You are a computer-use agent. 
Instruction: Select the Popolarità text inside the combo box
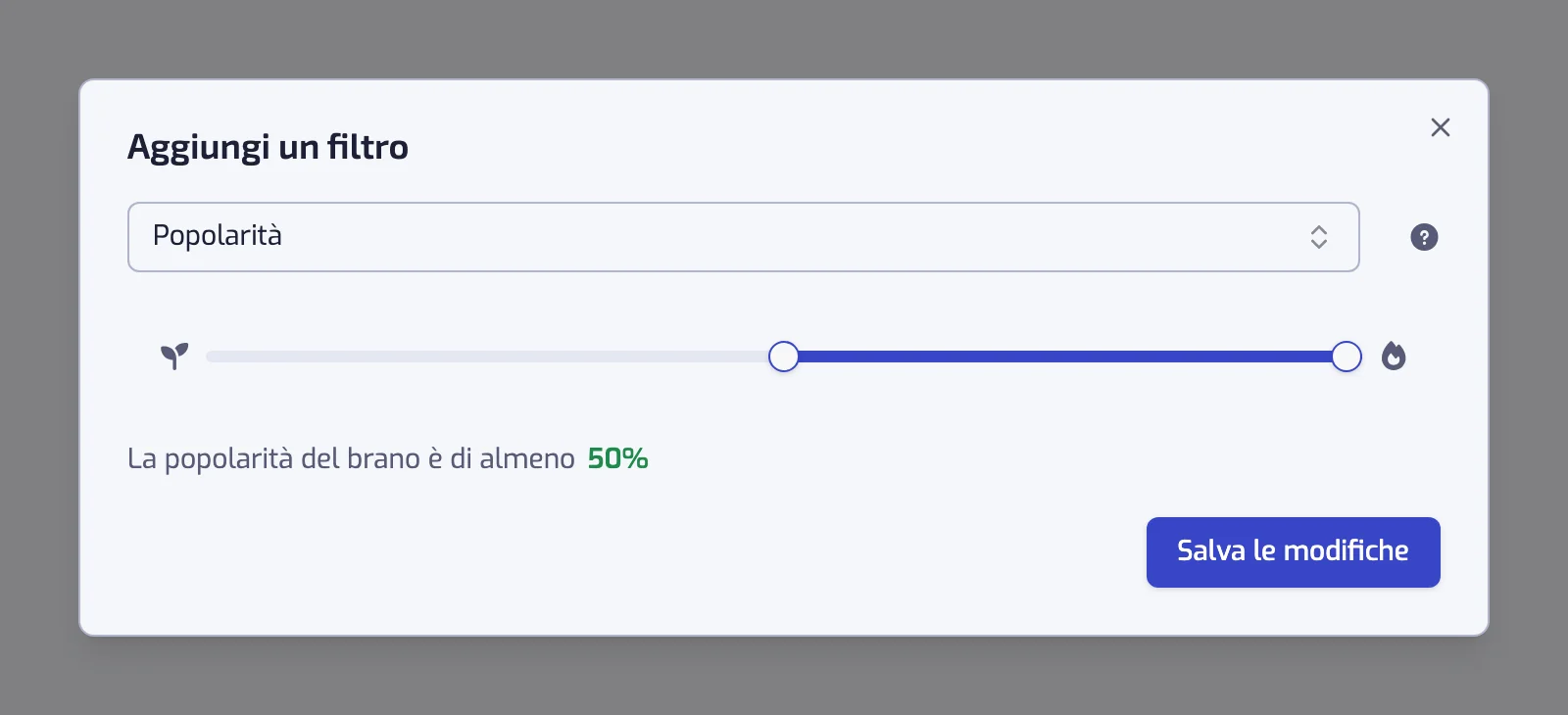218,236
